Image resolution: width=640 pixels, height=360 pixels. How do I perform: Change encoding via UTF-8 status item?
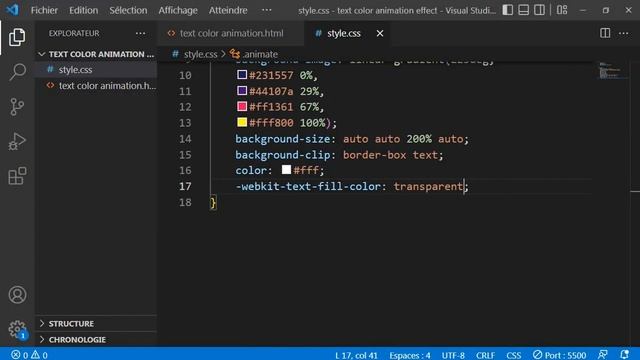tap(453, 355)
